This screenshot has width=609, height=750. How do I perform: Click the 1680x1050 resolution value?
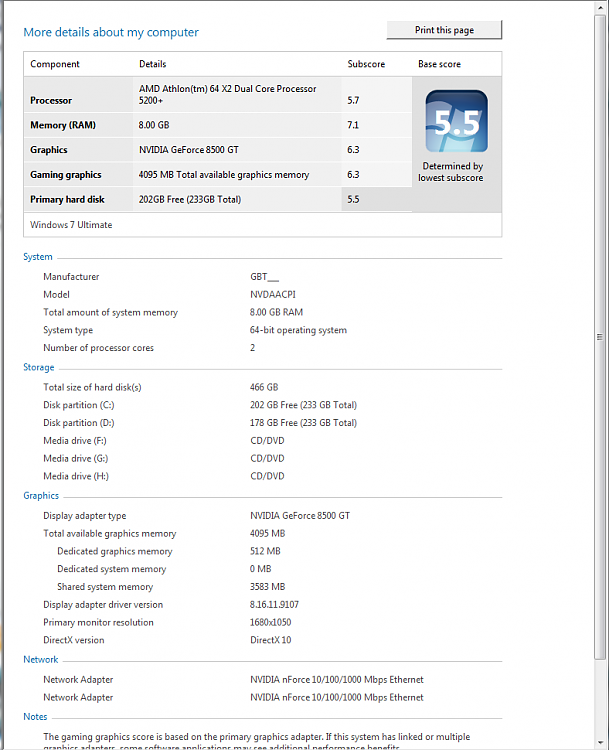270,622
